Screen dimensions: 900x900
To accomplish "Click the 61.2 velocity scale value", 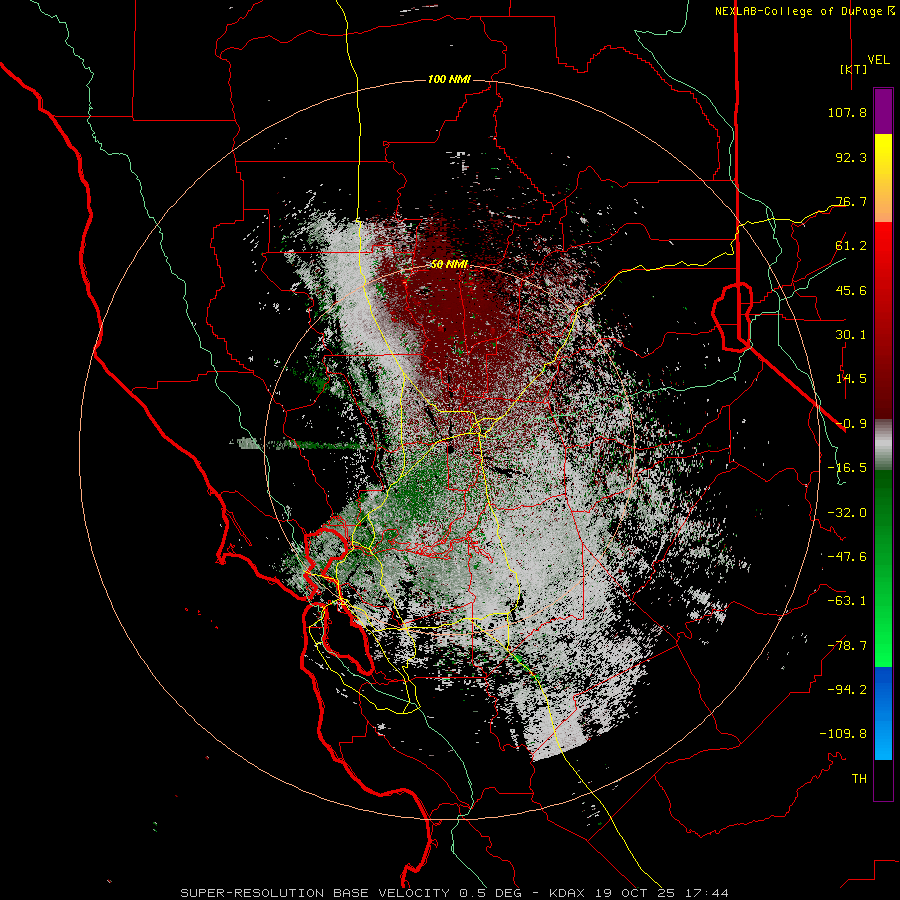I will tap(851, 246).
